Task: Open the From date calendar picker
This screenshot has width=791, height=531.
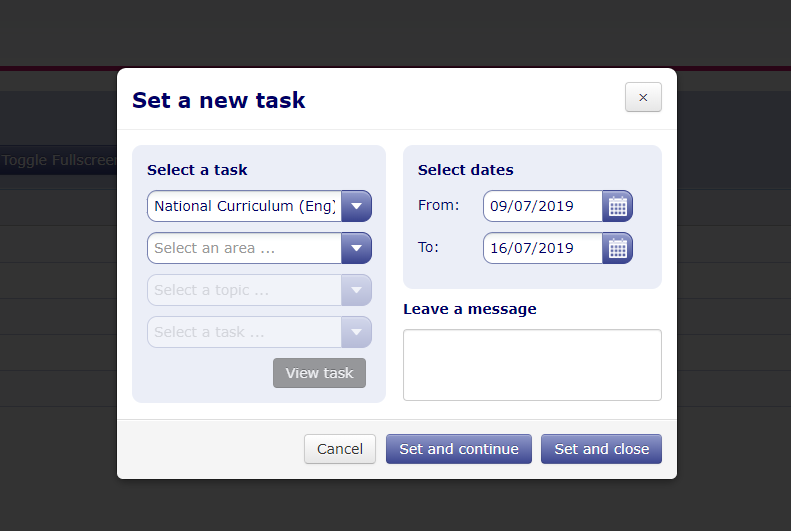Action: pyautogui.click(x=617, y=206)
